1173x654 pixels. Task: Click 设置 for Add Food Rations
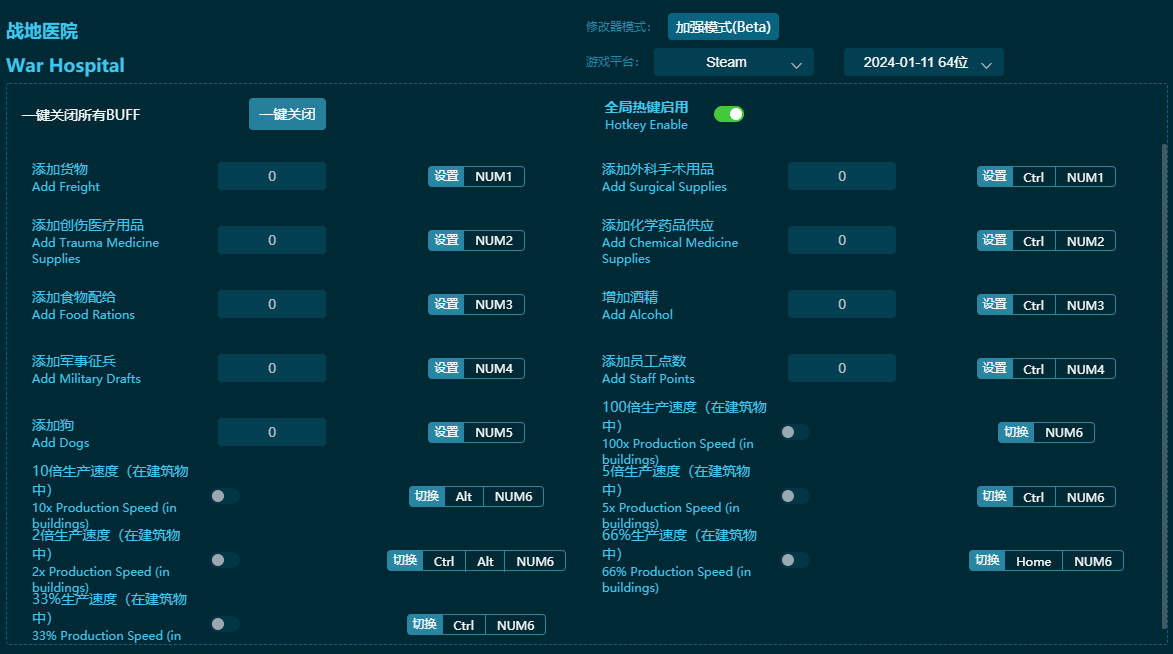click(446, 304)
